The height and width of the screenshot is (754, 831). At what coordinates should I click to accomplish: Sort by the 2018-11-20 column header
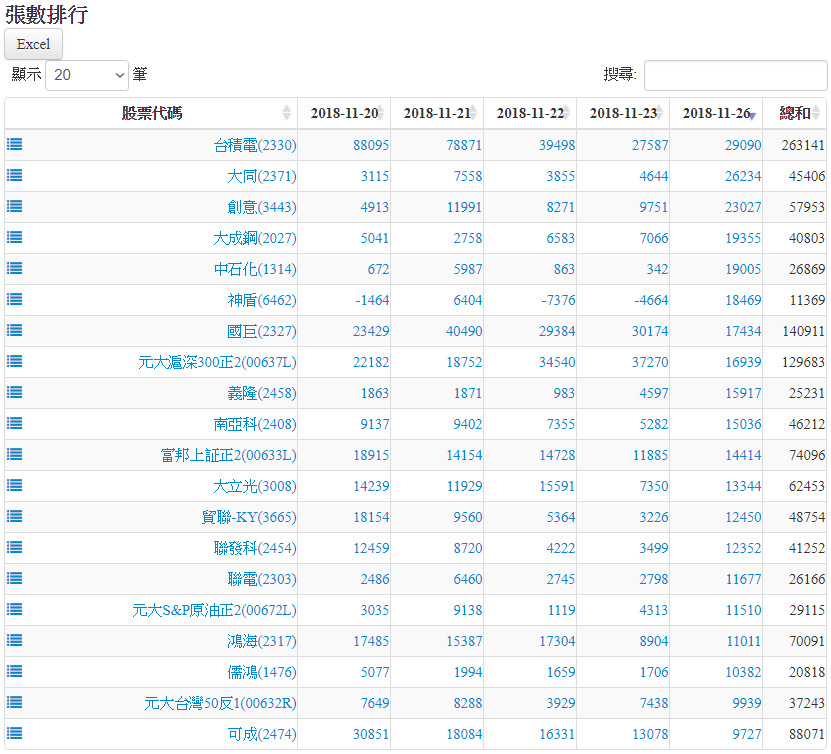tap(344, 113)
